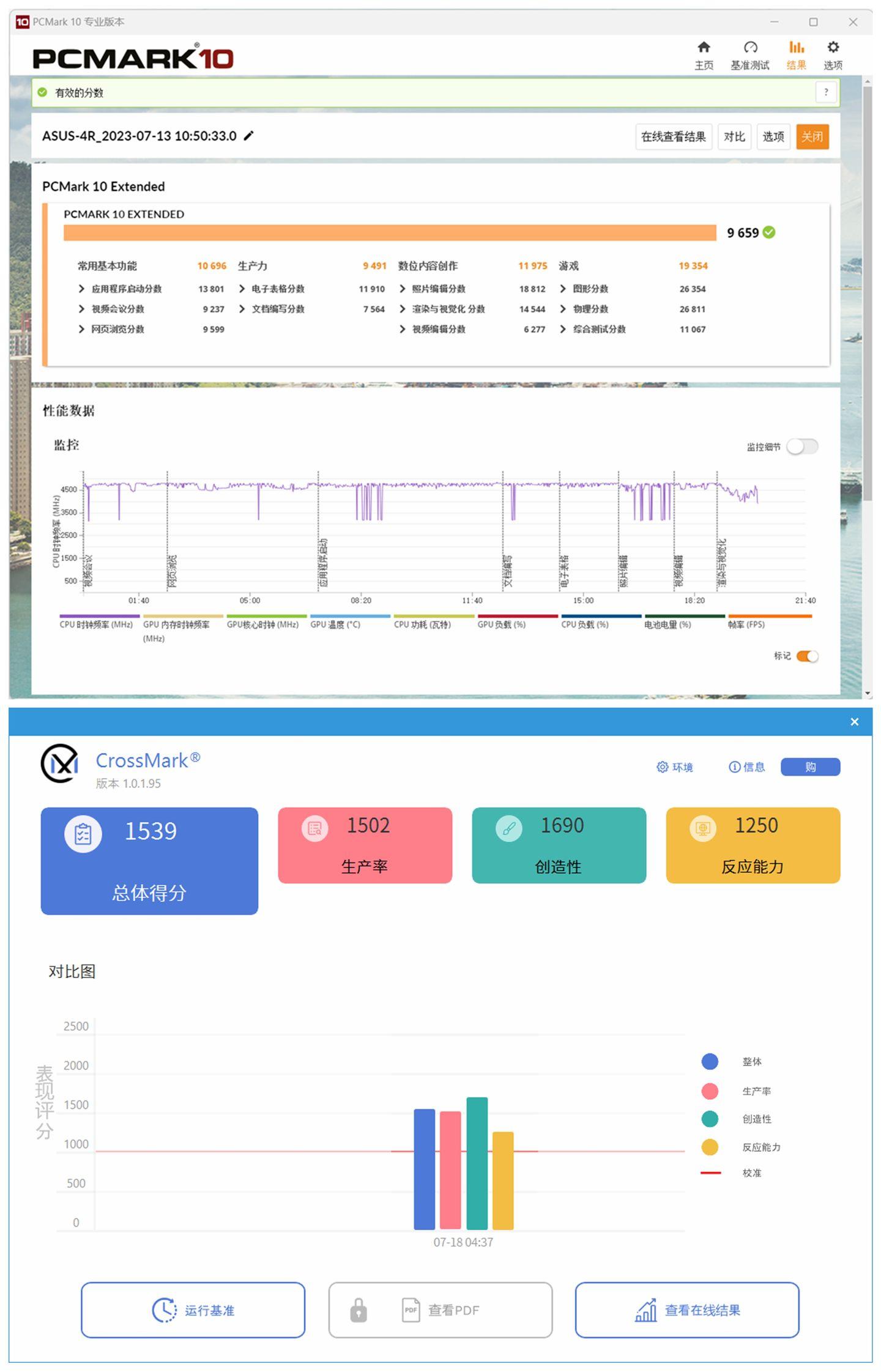The width and height of the screenshot is (881, 1372).
Task: Click the 生产率 card icon
Action: [x=315, y=829]
